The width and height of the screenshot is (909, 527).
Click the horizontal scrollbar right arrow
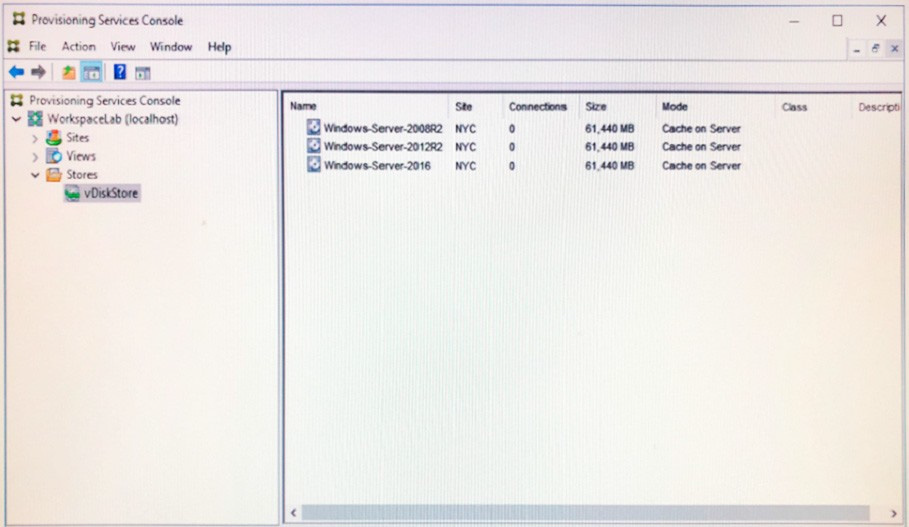point(893,513)
